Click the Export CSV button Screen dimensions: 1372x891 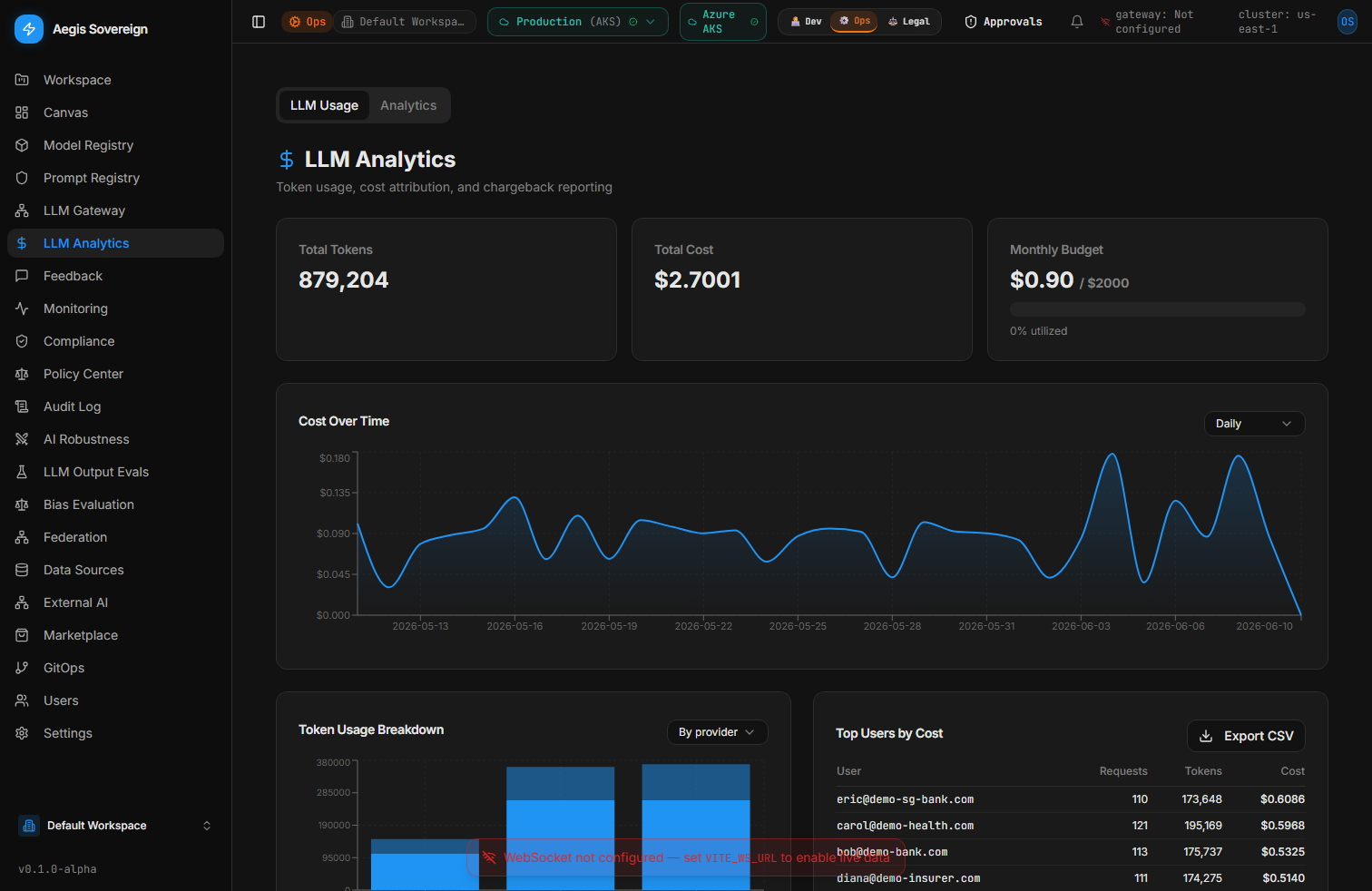pyautogui.click(x=1246, y=736)
